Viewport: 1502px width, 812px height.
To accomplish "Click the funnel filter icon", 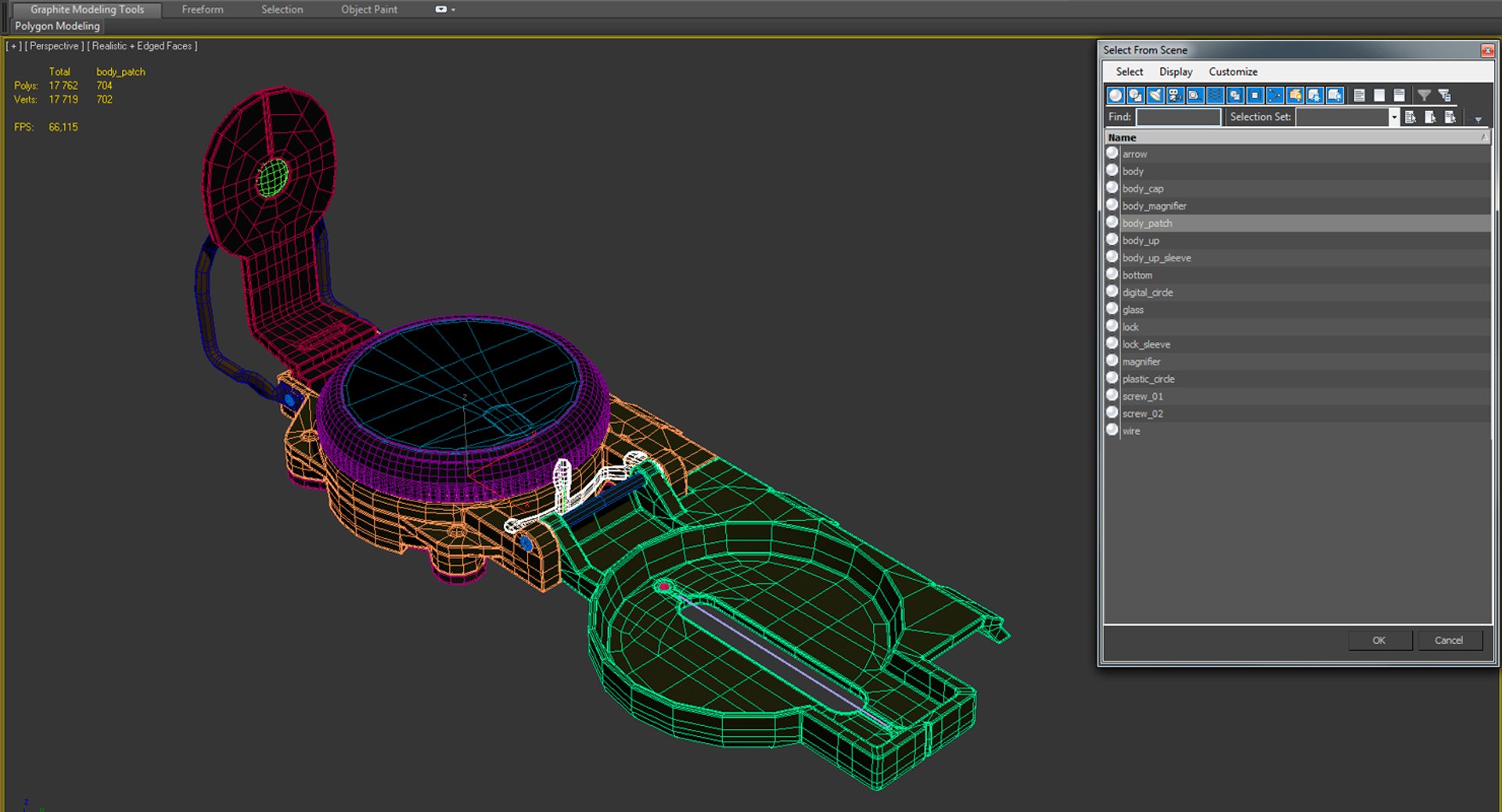I will coord(1425,95).
